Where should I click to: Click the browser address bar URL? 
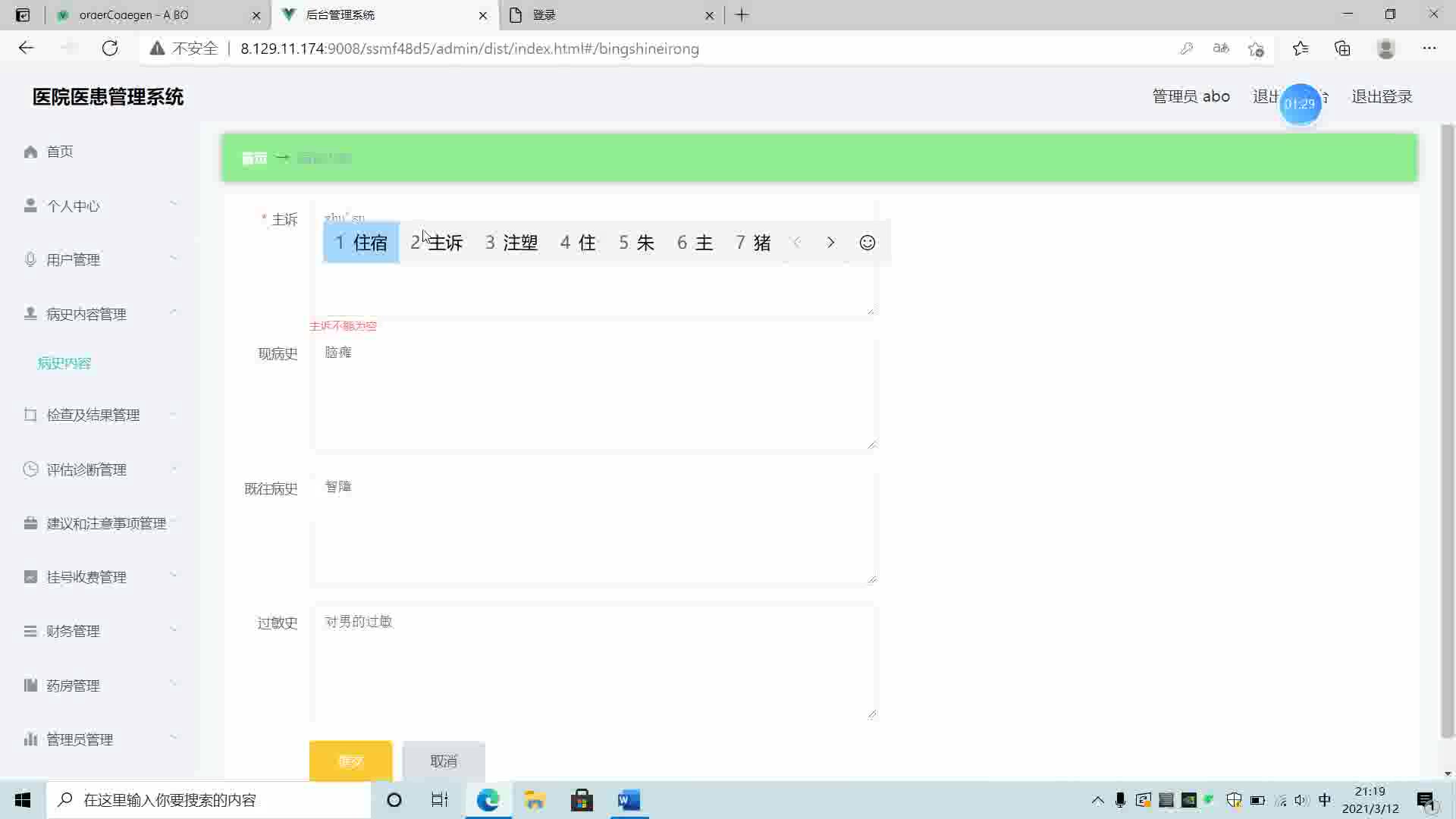pyautogui.click(x=469, y=49)
